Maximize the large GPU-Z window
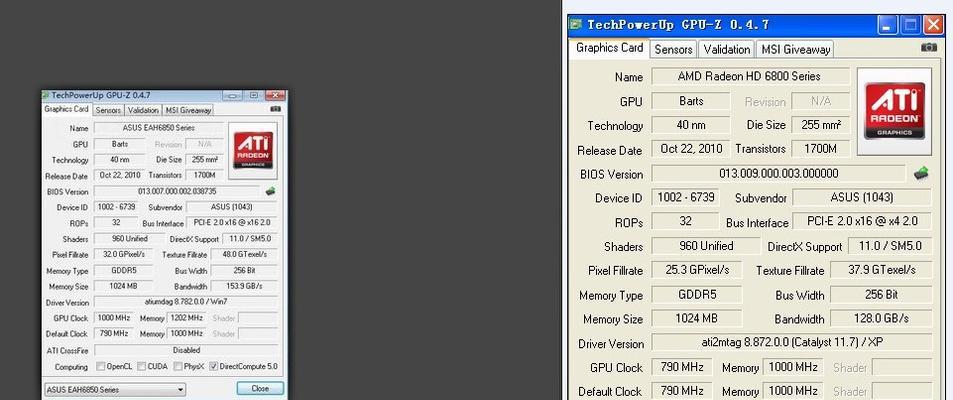 point(910,24)
